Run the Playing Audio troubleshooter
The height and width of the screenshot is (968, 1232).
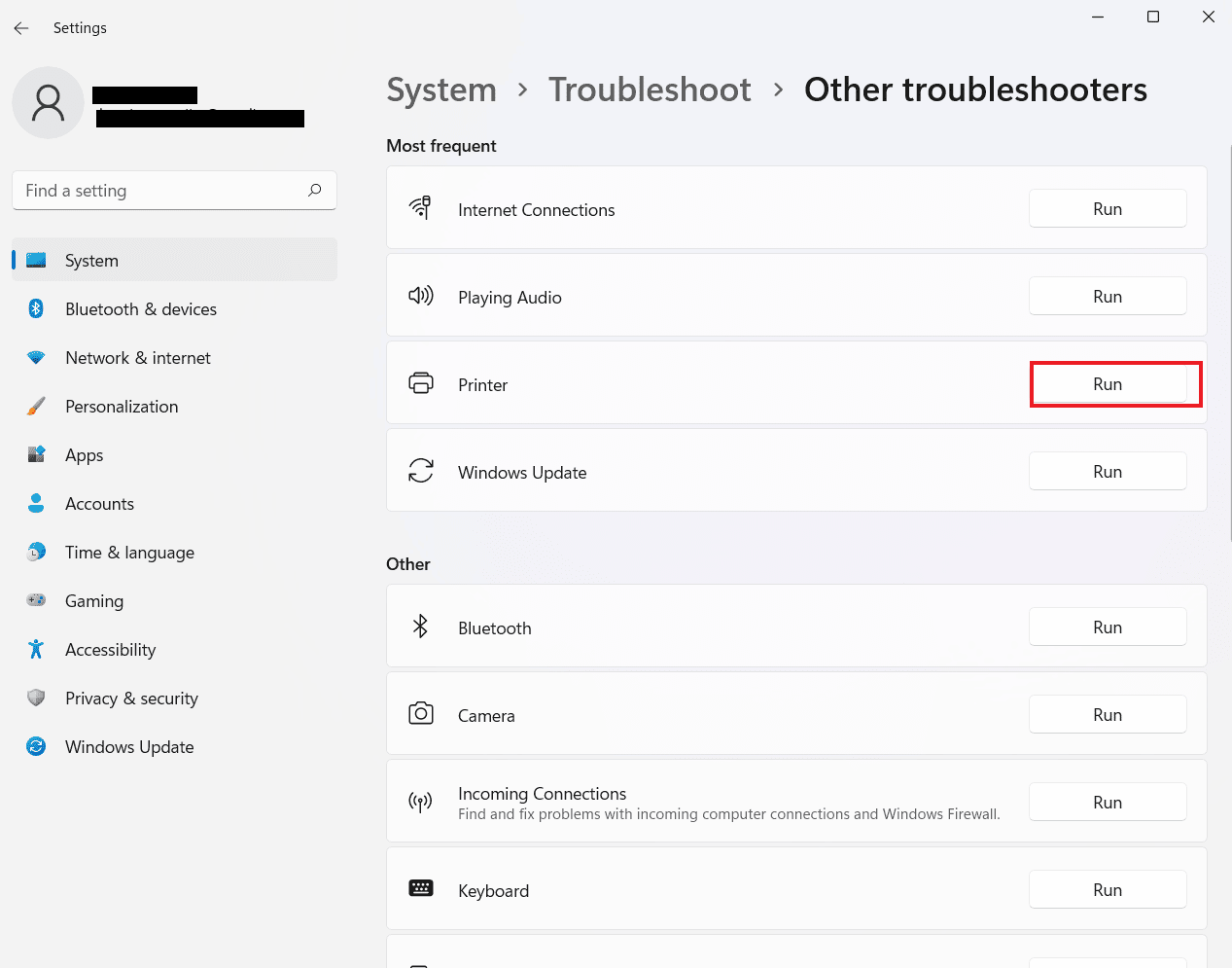point(1108,296)
